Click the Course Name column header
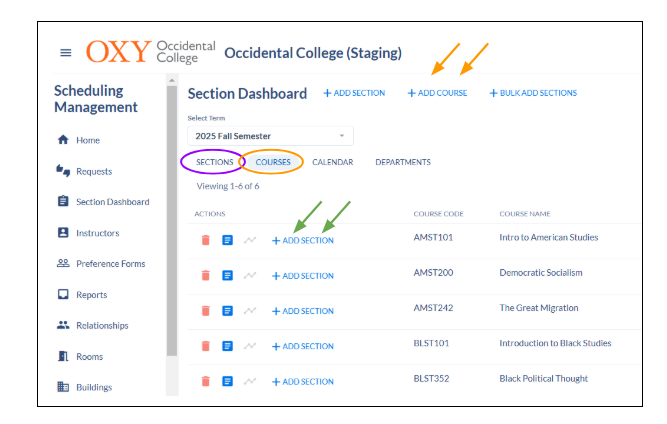667x424 pixels. pos(525,214)
